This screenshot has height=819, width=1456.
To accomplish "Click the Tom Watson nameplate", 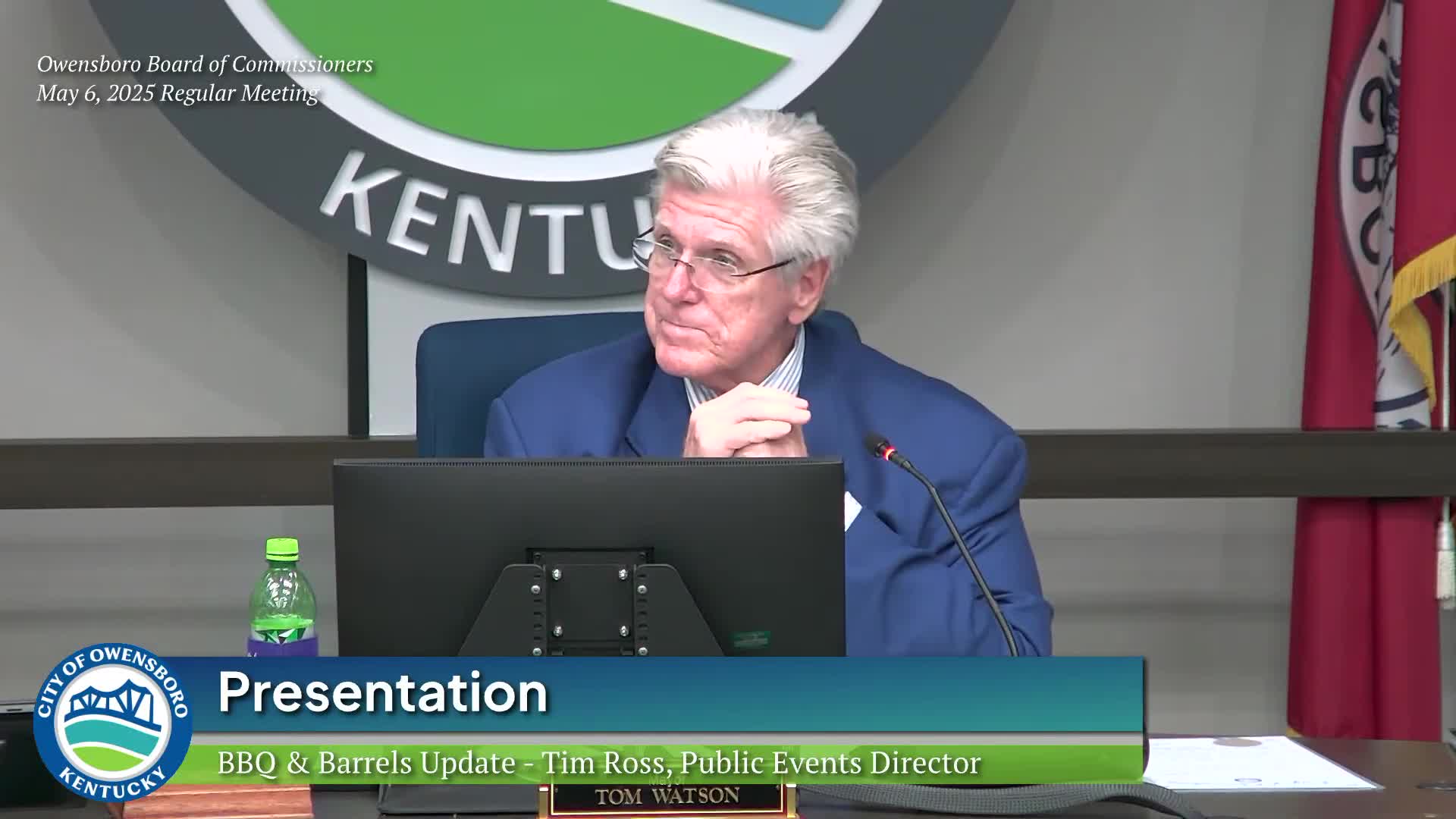I will [x=667, y=796].
